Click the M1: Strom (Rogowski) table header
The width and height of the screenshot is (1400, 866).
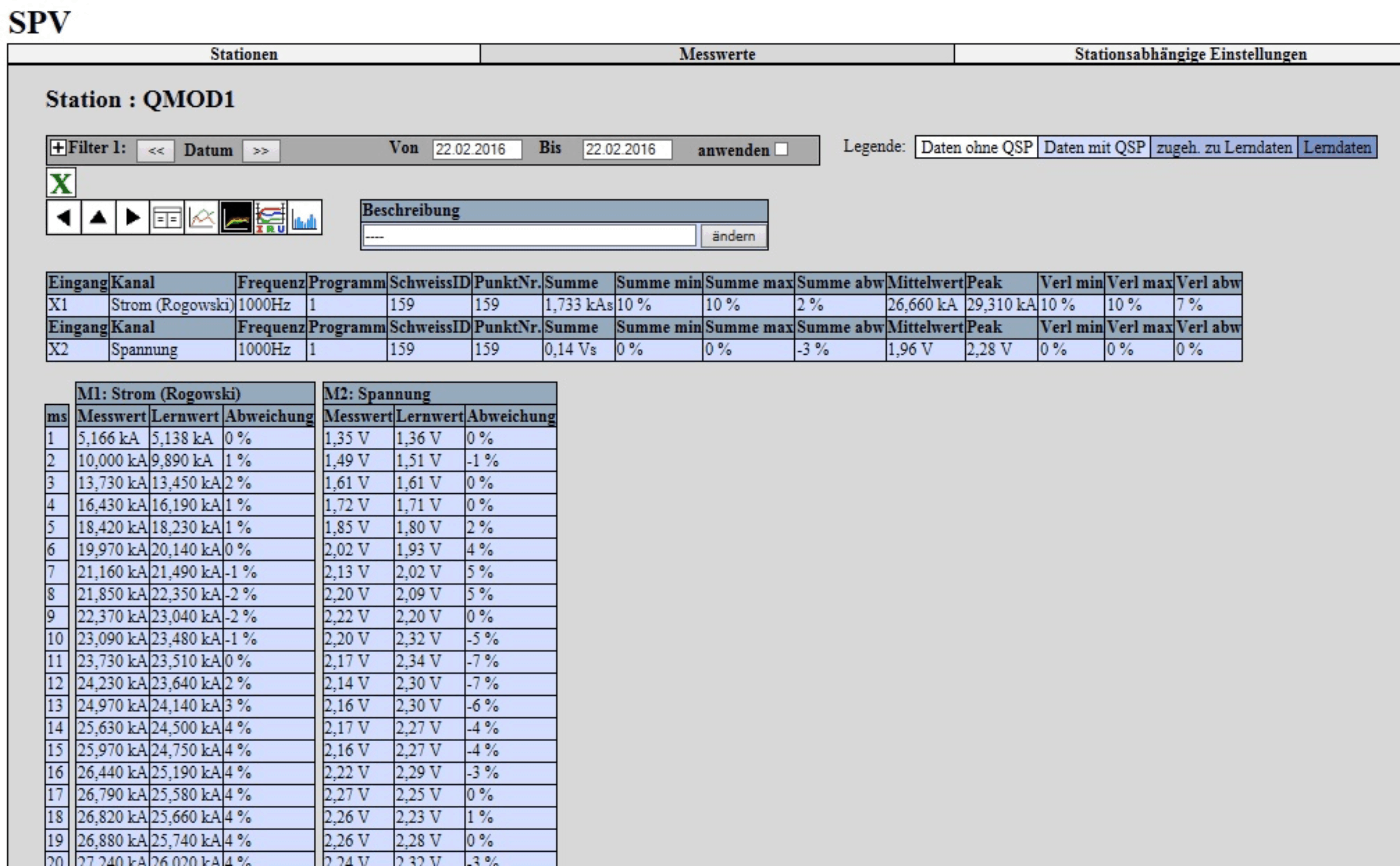click(x=195, y=394)
